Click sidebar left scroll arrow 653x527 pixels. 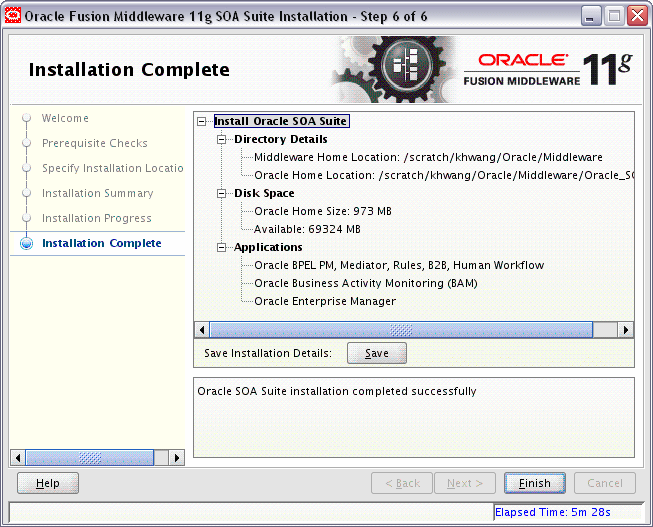tap(17, 458)
